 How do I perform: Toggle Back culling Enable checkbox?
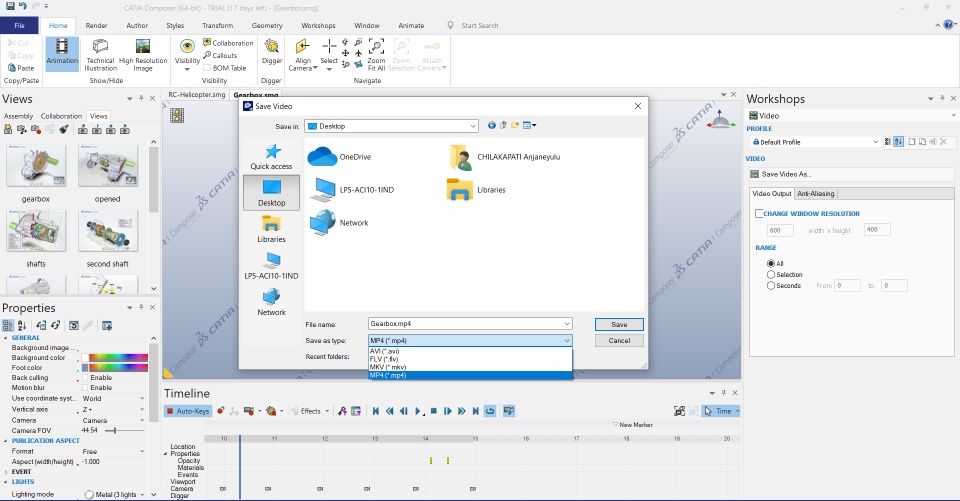coord(85,378)
